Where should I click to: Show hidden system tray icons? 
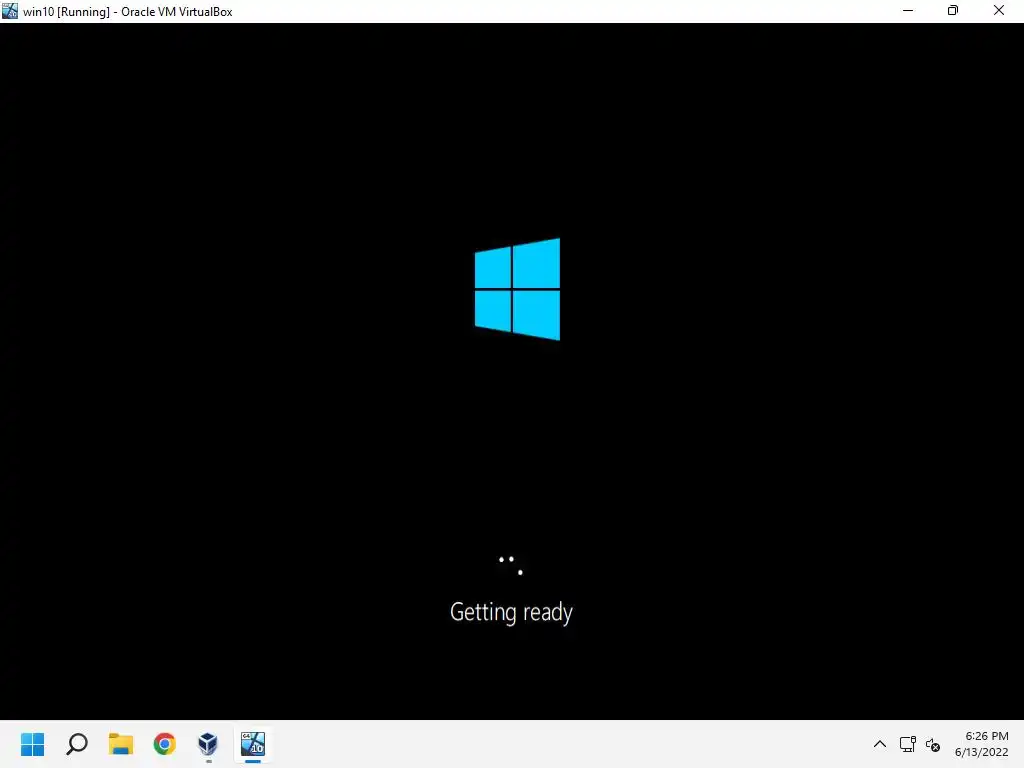(x=880, y=744)
